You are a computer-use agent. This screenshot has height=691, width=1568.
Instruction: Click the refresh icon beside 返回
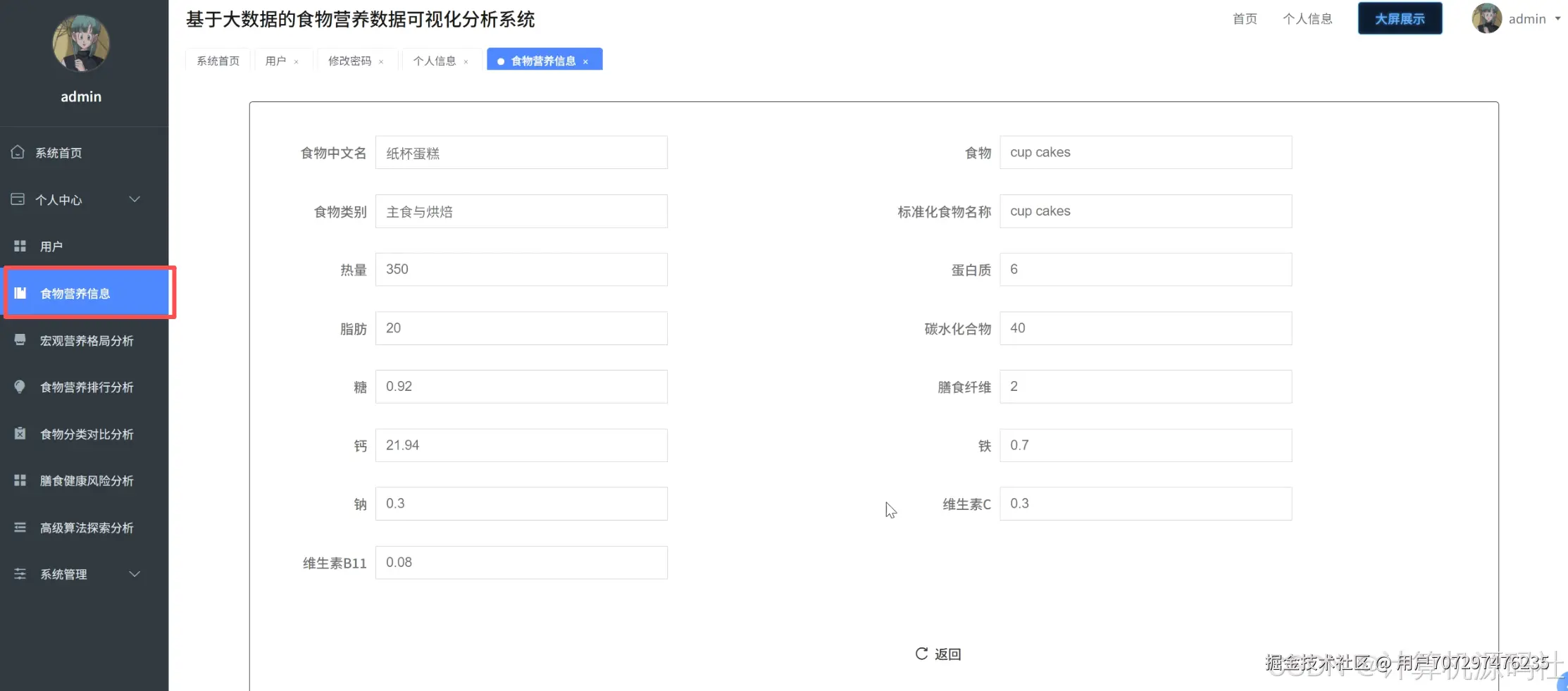[921, 654]
